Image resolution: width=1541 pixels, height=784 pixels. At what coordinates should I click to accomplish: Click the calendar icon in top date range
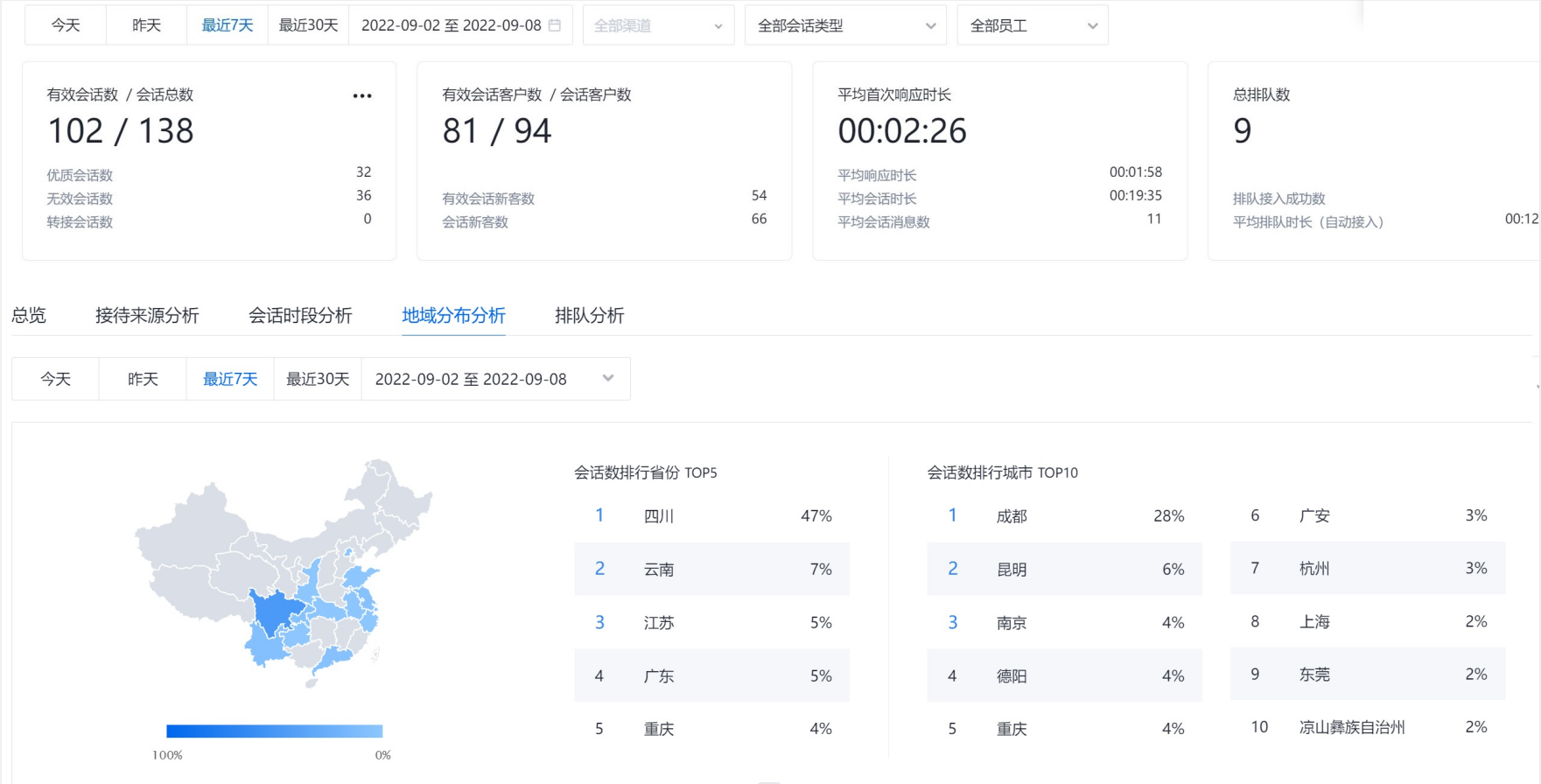coord(555,25)
